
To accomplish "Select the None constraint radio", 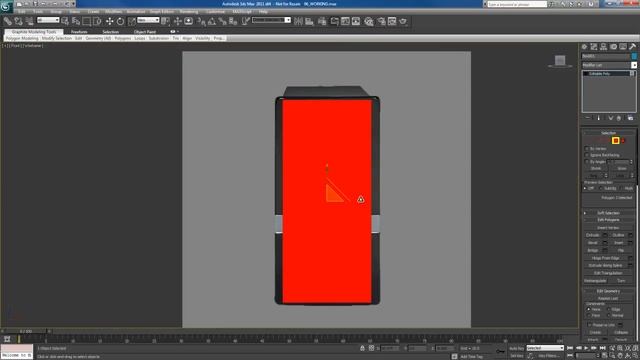I will 589,309.
